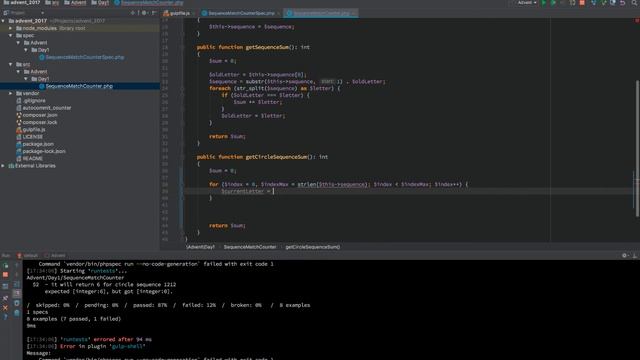The height and width of the screenshot is (360, 640).
Task: Collapse advent_2017 root folder
Action: [x=3, y=20]
